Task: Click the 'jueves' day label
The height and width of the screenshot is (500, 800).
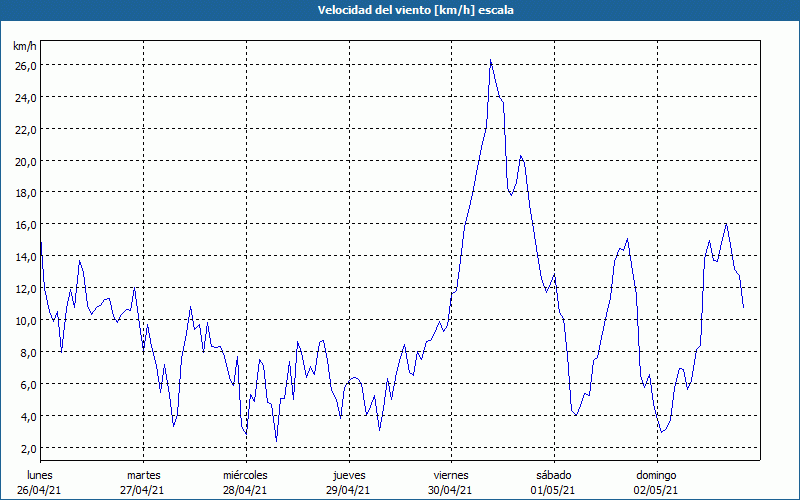Action: (x=349, y=476)
